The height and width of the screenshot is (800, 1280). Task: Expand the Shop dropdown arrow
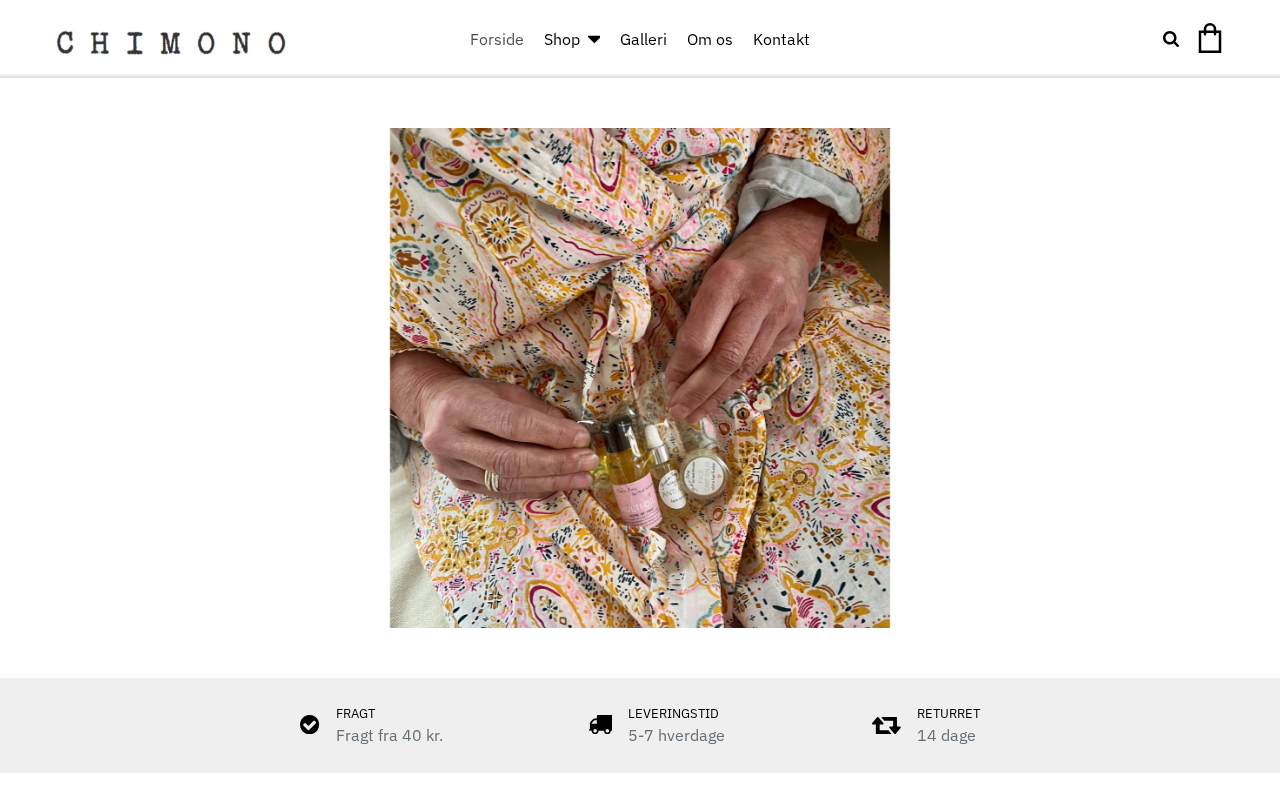click(x=594, y=39)
